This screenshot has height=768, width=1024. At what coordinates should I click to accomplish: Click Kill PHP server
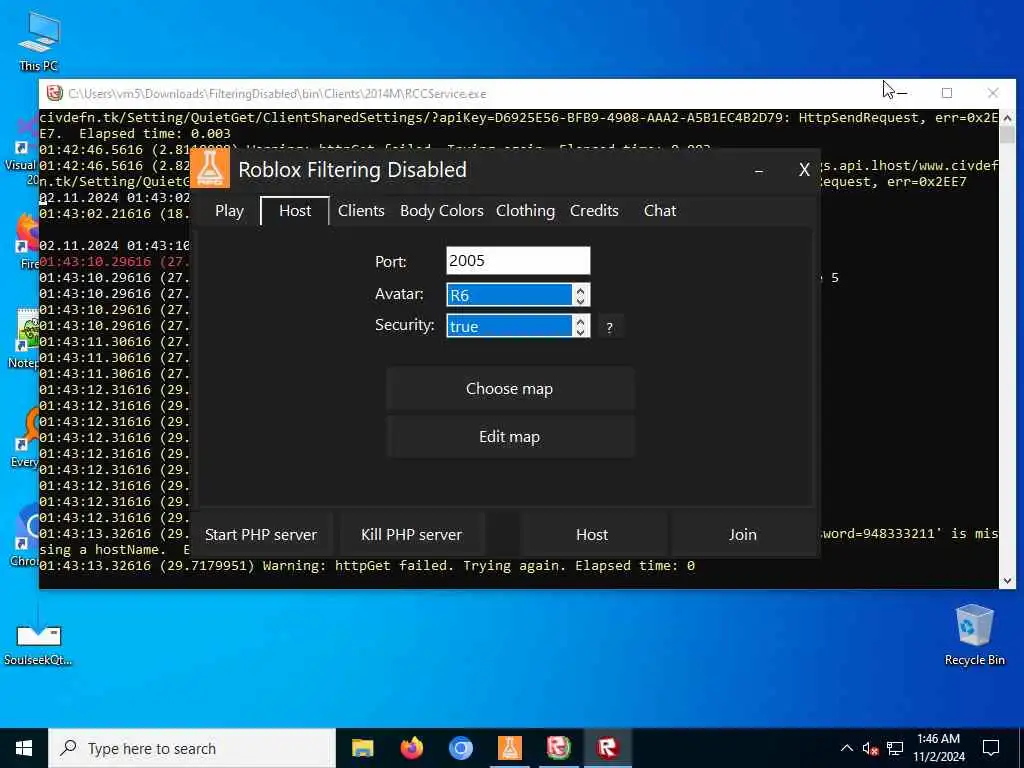411,534
